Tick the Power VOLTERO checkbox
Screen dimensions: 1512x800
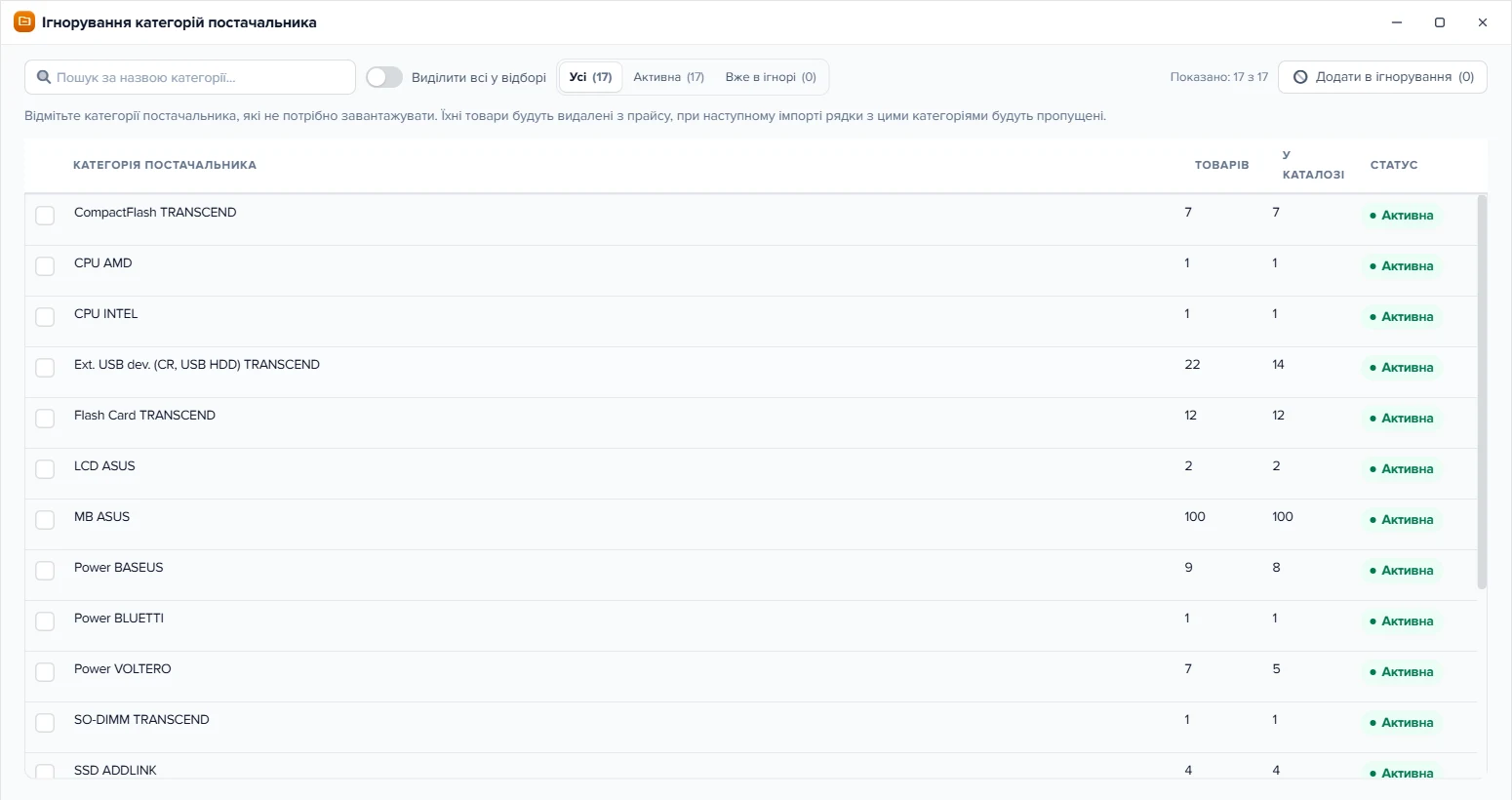point(45,672)
